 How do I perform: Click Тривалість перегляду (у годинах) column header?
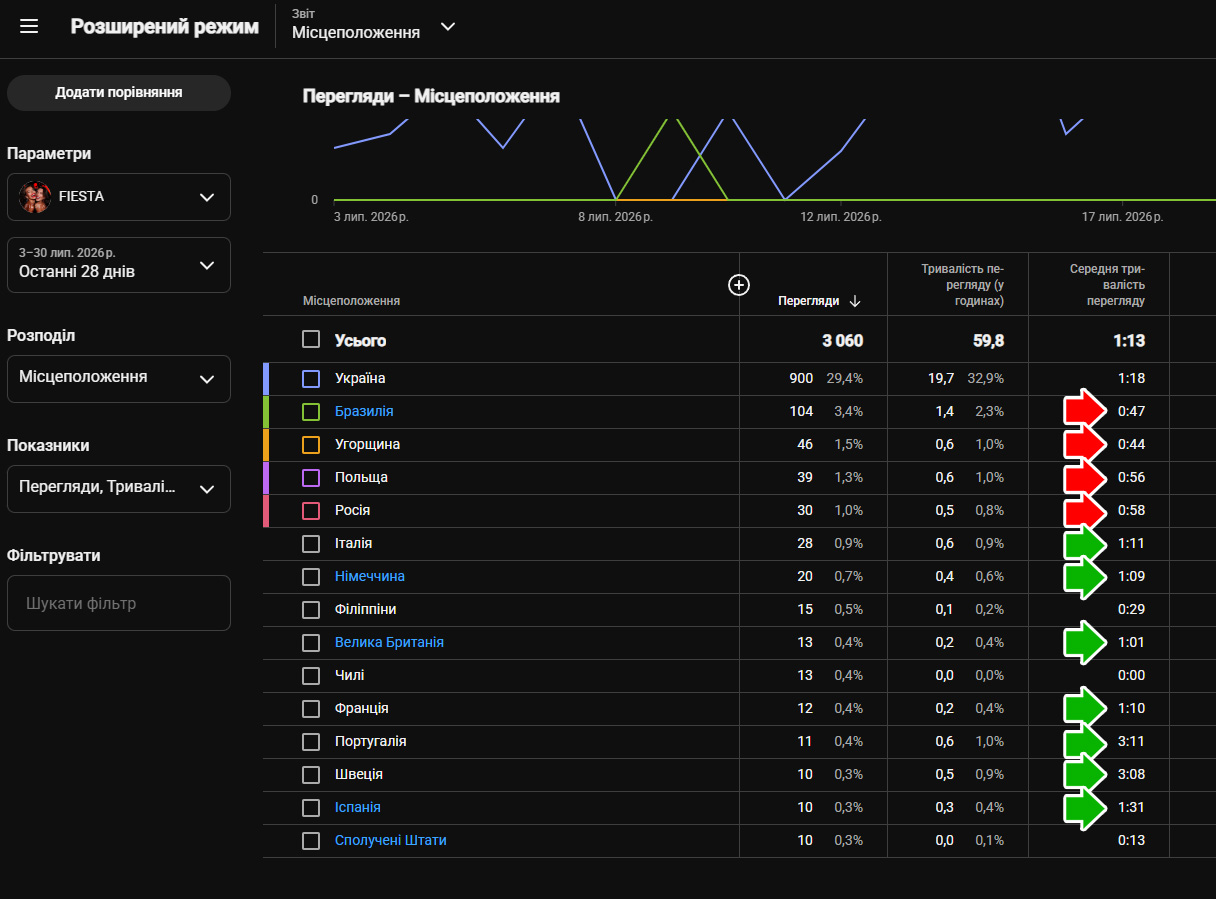[x=963, y=285]
